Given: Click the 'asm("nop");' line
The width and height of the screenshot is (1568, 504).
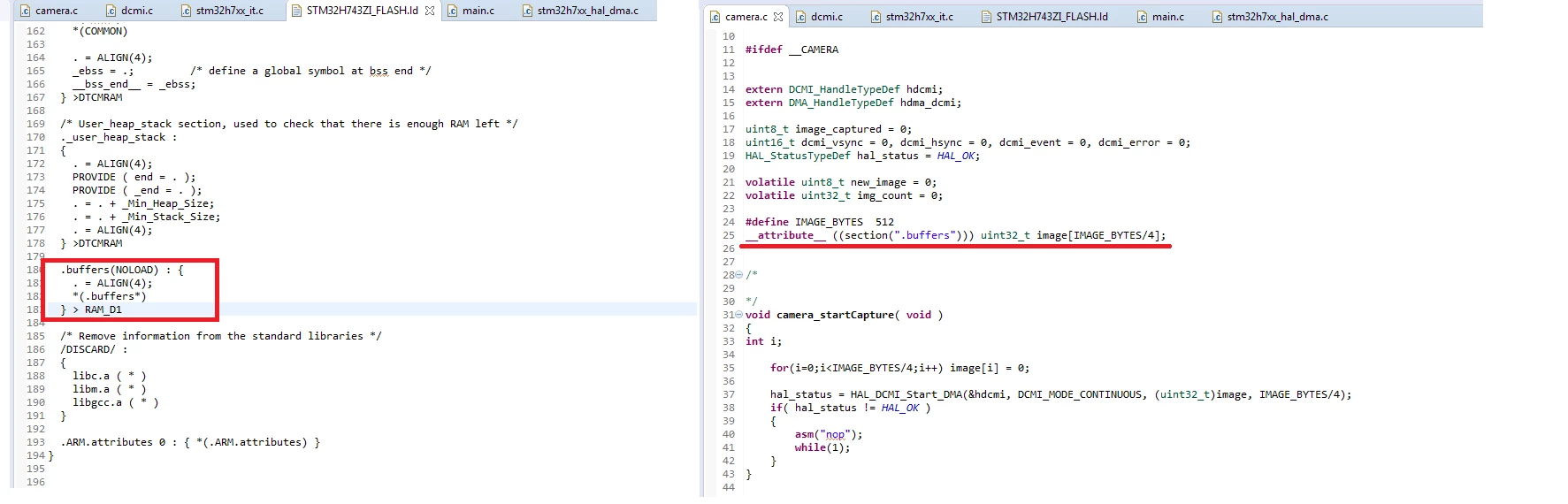Looking at the screenshot, I should pos(828,434).
